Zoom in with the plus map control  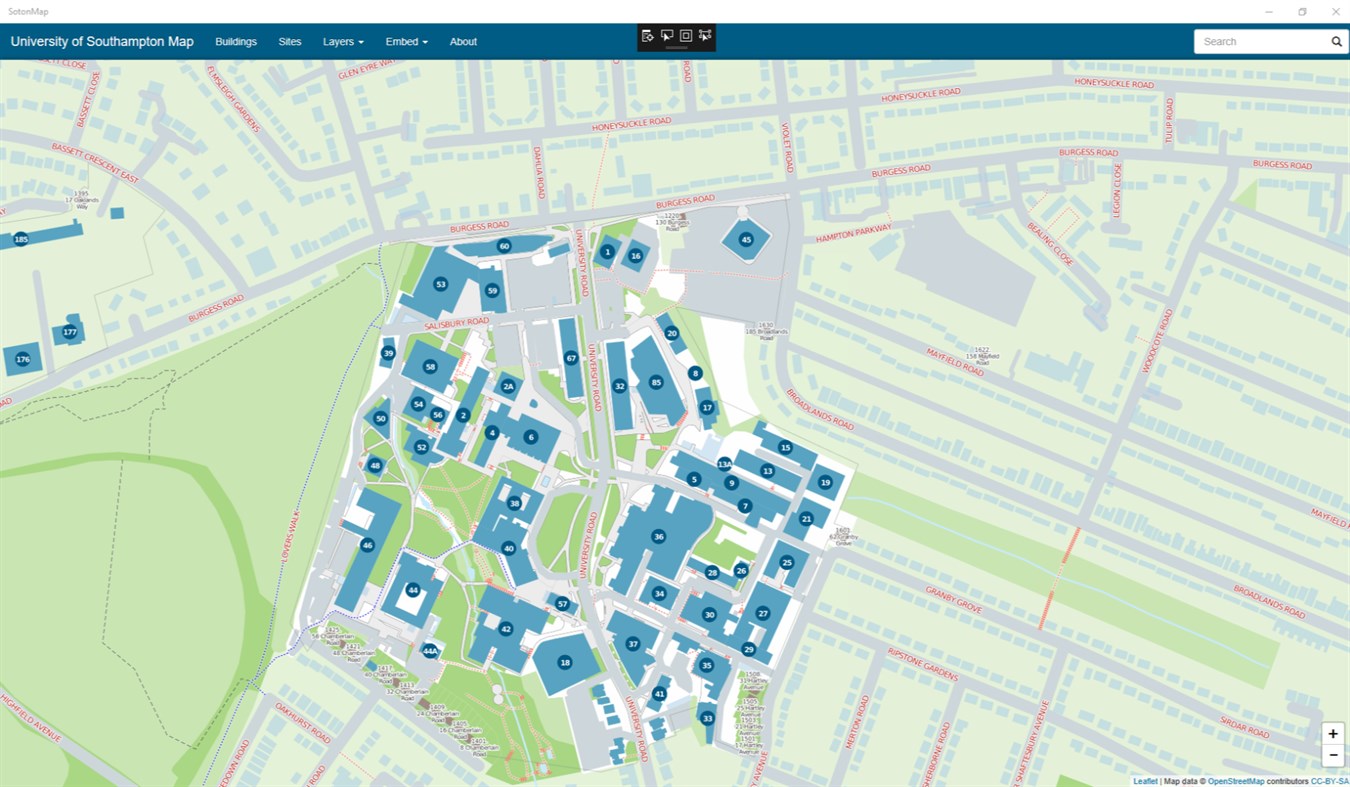pyautogui.click(x=1332, y=733)
